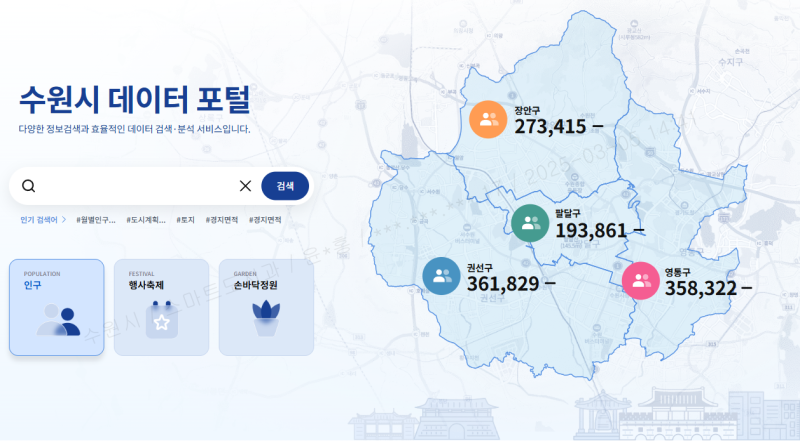Select the orange 장안구 people icon
800x441 pixels.
(488, 120)
